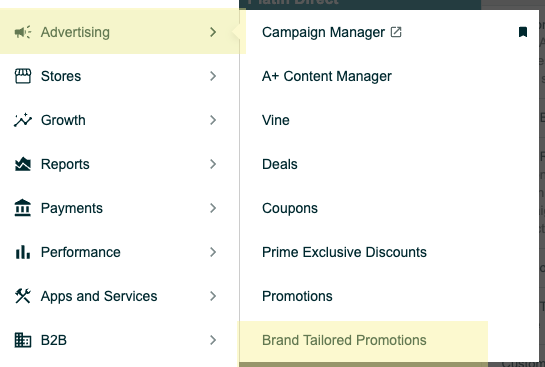Go to the Coupons page

tap(290, 208)
